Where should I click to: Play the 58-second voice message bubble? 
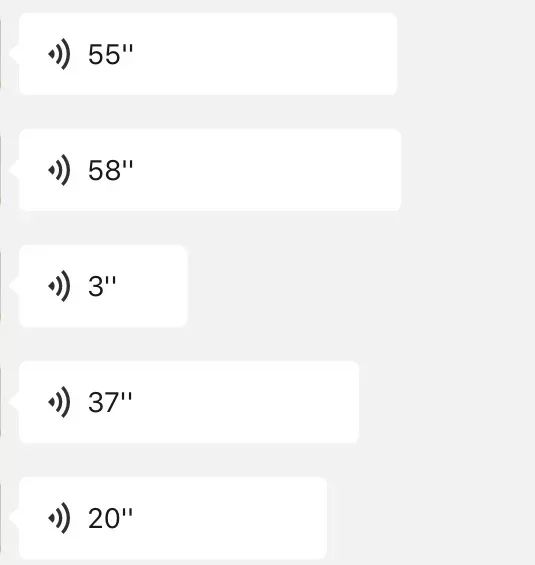(210, 170)
